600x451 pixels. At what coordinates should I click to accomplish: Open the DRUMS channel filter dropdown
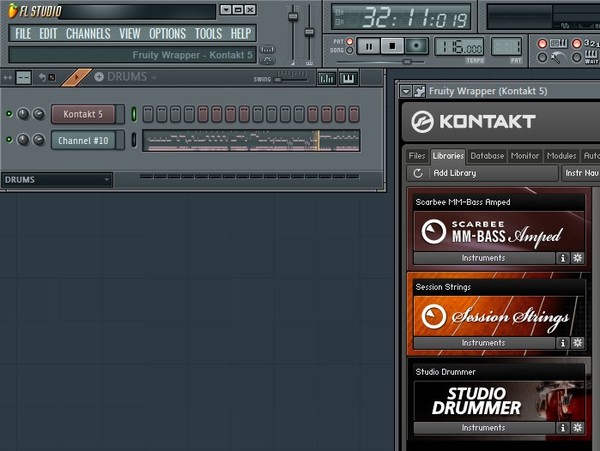click(57, 180)
